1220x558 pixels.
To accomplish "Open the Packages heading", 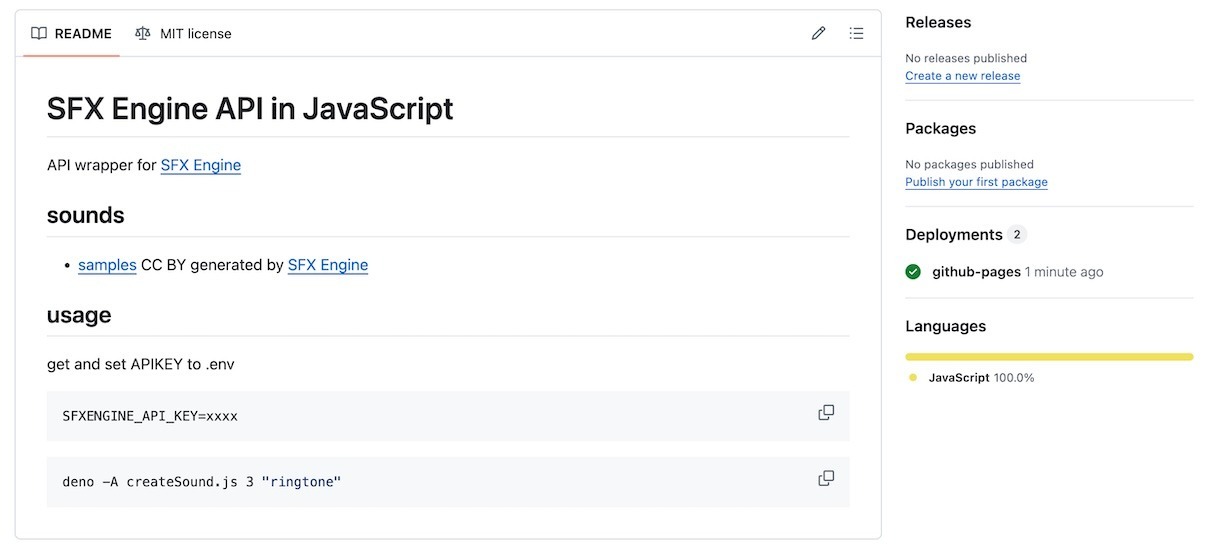I will point(940,128).
